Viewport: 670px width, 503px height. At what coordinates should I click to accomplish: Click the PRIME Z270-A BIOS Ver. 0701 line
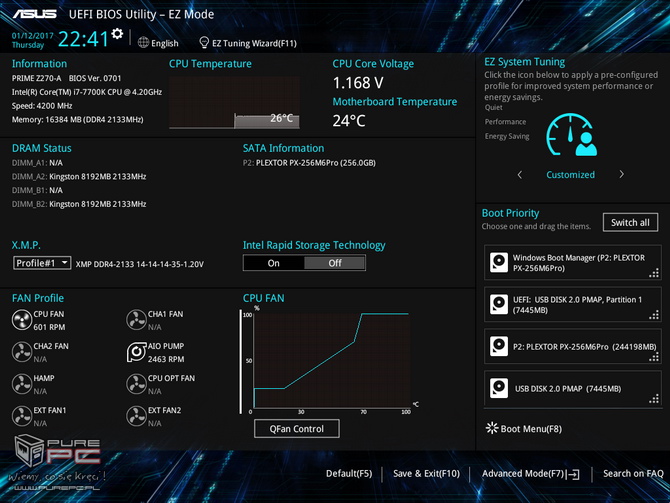click(66, 78)
